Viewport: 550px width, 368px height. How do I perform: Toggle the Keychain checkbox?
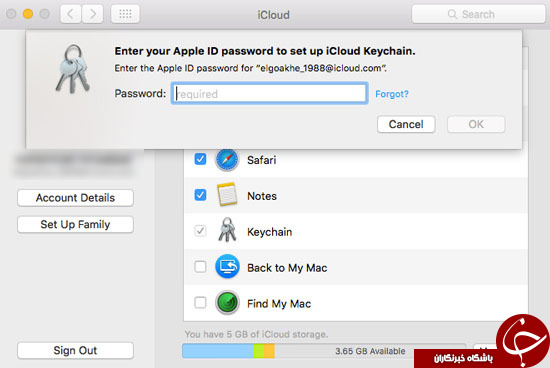tap(200, 231)
